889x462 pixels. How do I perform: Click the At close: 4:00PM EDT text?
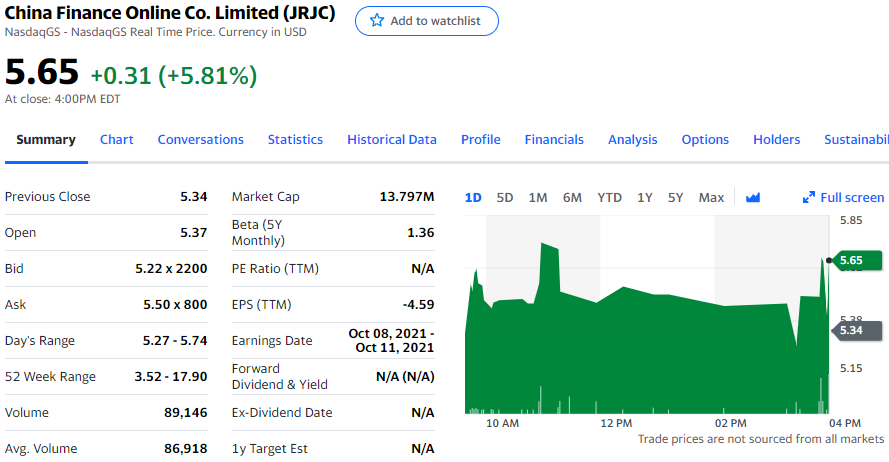[x=62, y=99]
